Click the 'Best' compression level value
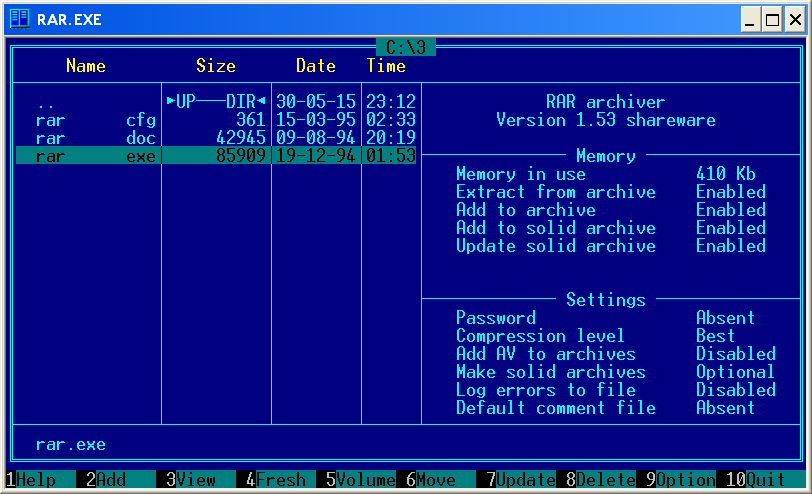Screen dimensions: 812x494 (716, 336)
